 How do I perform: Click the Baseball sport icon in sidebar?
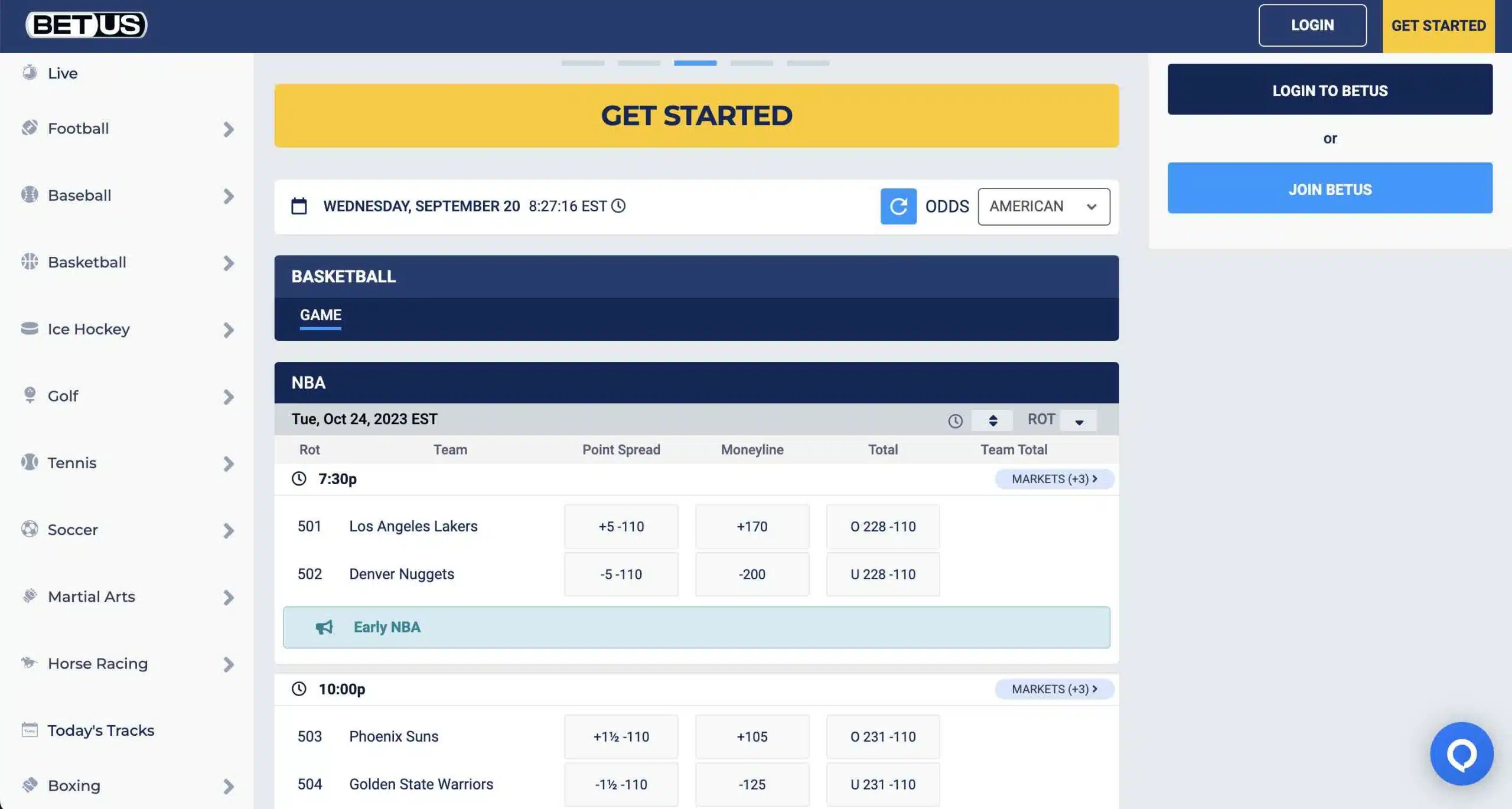click(x=29, y=194)
